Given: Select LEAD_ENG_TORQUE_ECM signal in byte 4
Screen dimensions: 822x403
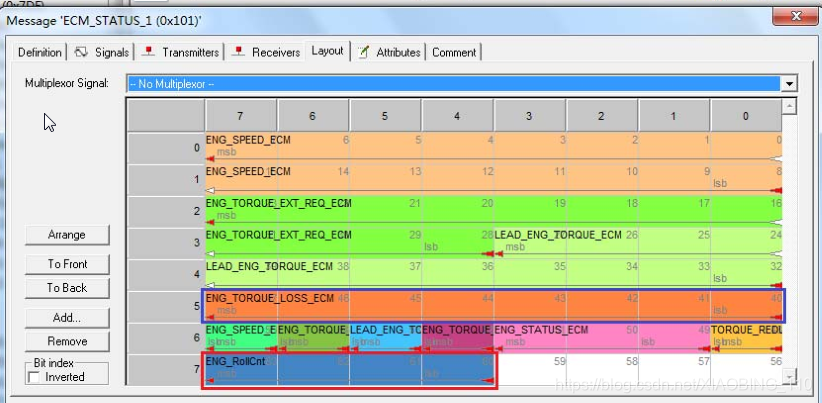Looking at the screenshot, I should pos(494,275).
